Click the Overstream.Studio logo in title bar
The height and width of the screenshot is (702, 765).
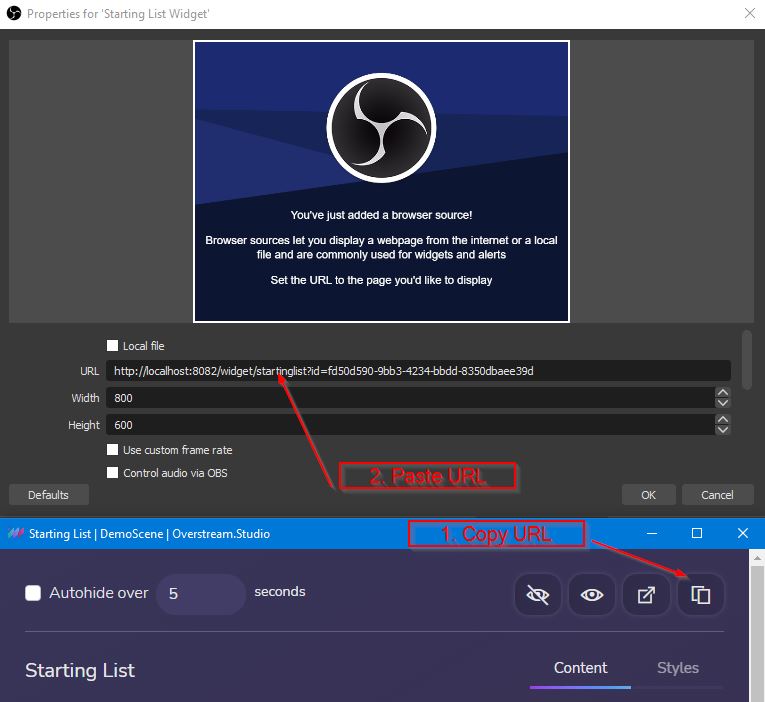[x=16, y=533]
